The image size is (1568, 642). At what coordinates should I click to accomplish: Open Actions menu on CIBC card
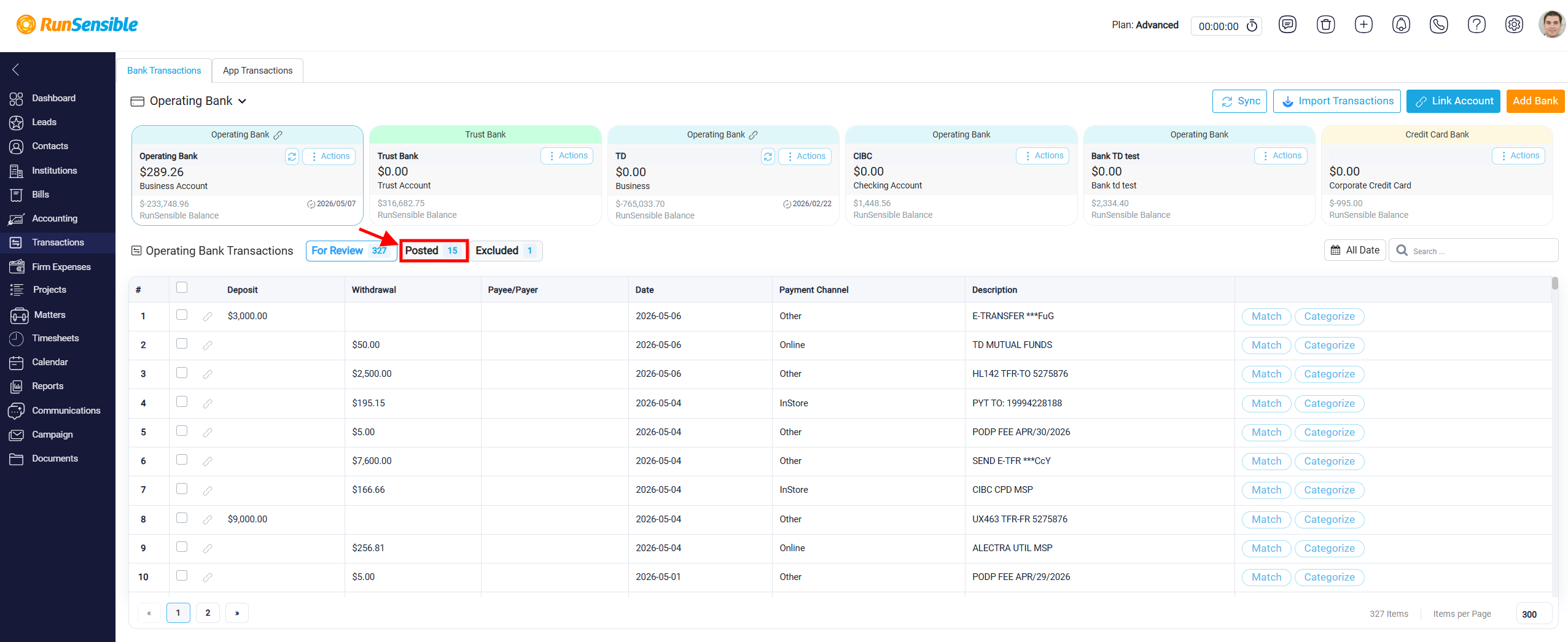click(x=1043, y=156)
